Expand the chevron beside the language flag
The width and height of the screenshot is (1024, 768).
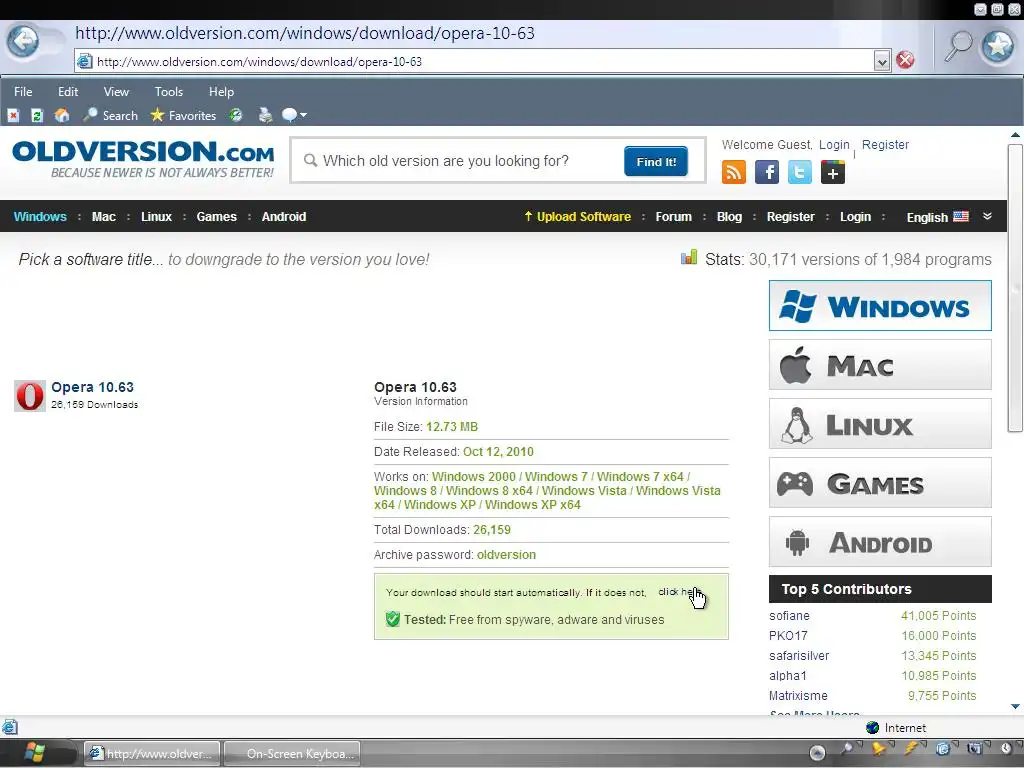coord(987,217)
